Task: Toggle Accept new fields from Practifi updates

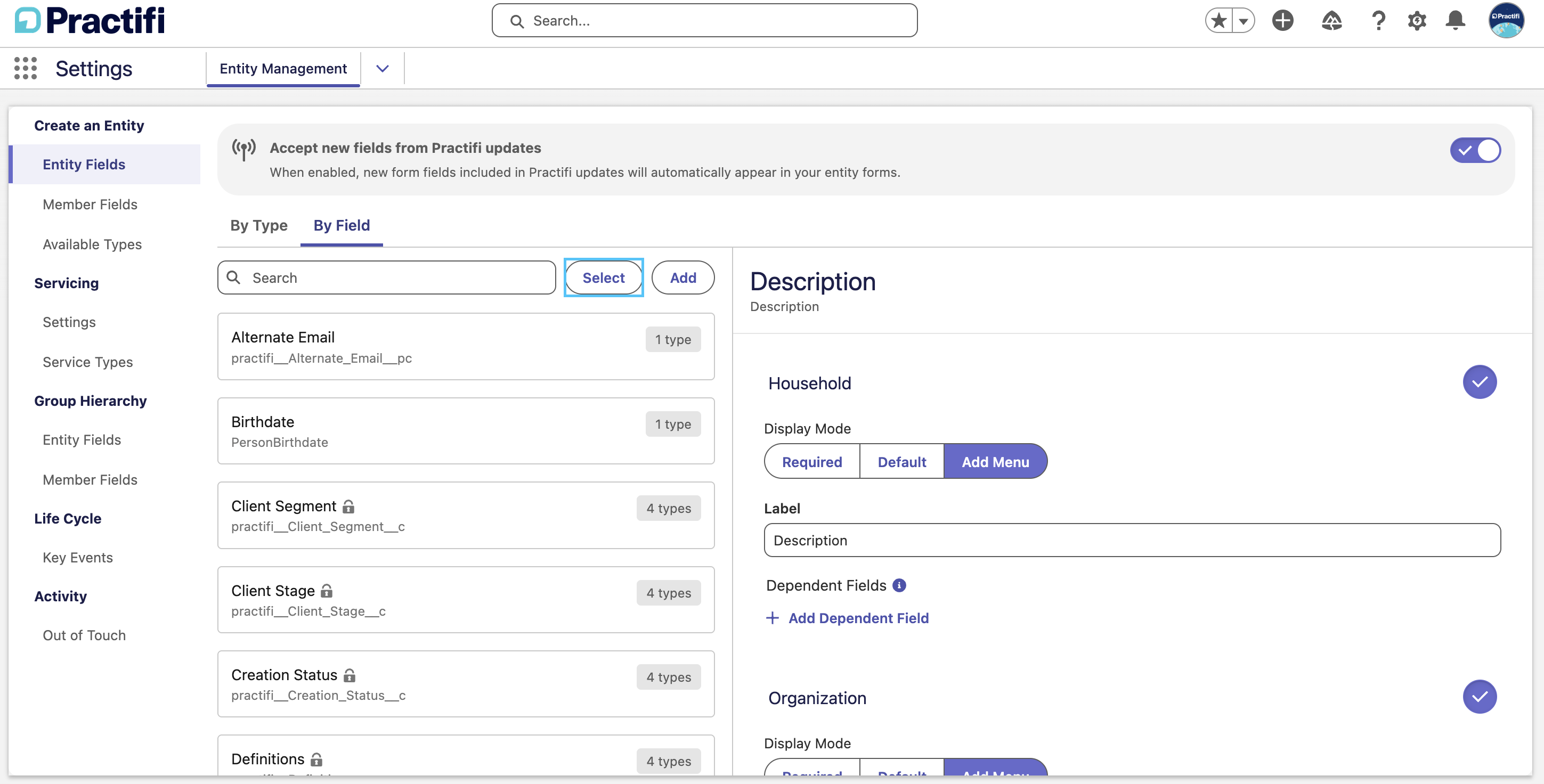Action: tap(1475, 150)
